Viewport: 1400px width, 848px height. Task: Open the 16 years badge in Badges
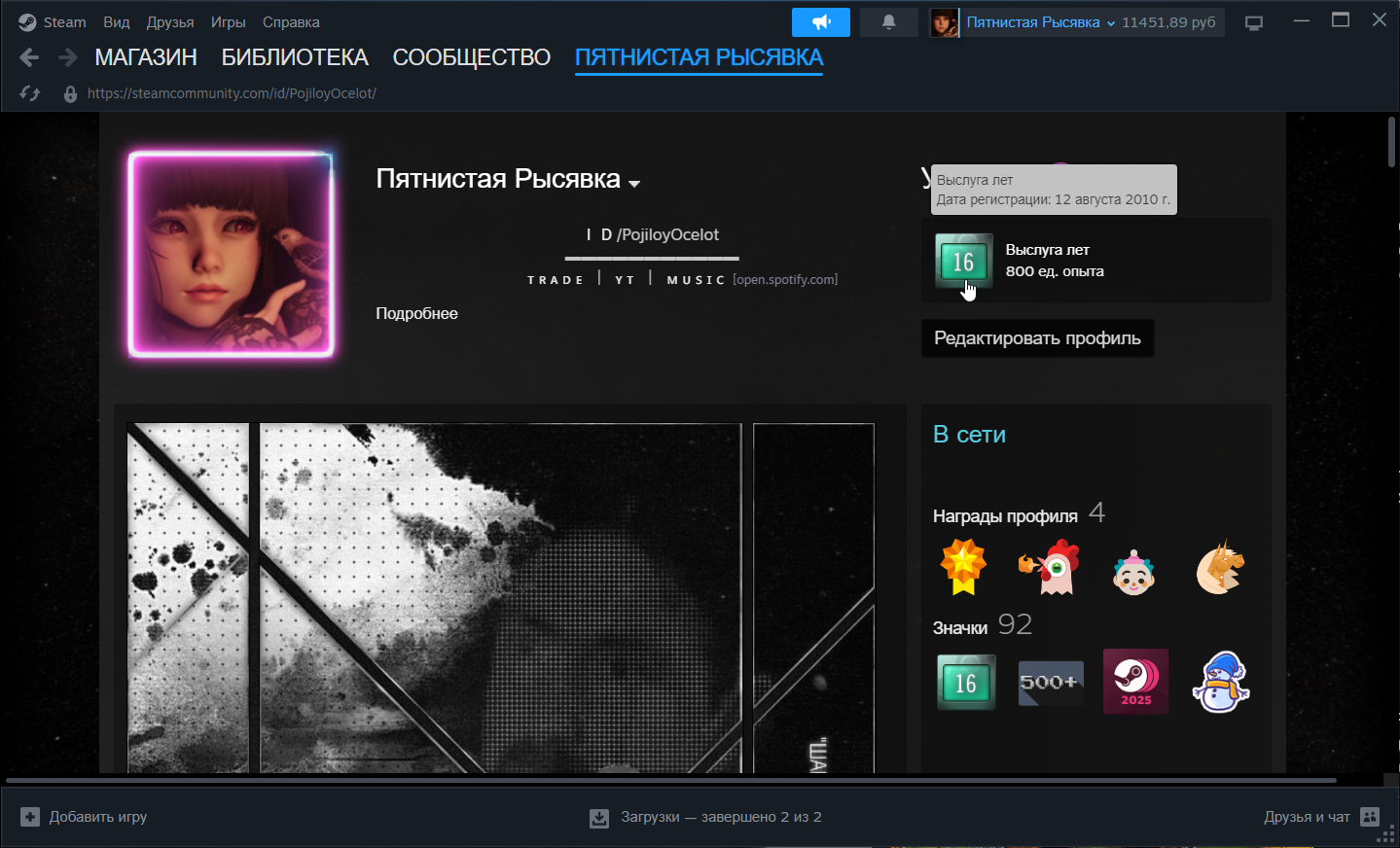pyautogui.click(x=965, y=682)
